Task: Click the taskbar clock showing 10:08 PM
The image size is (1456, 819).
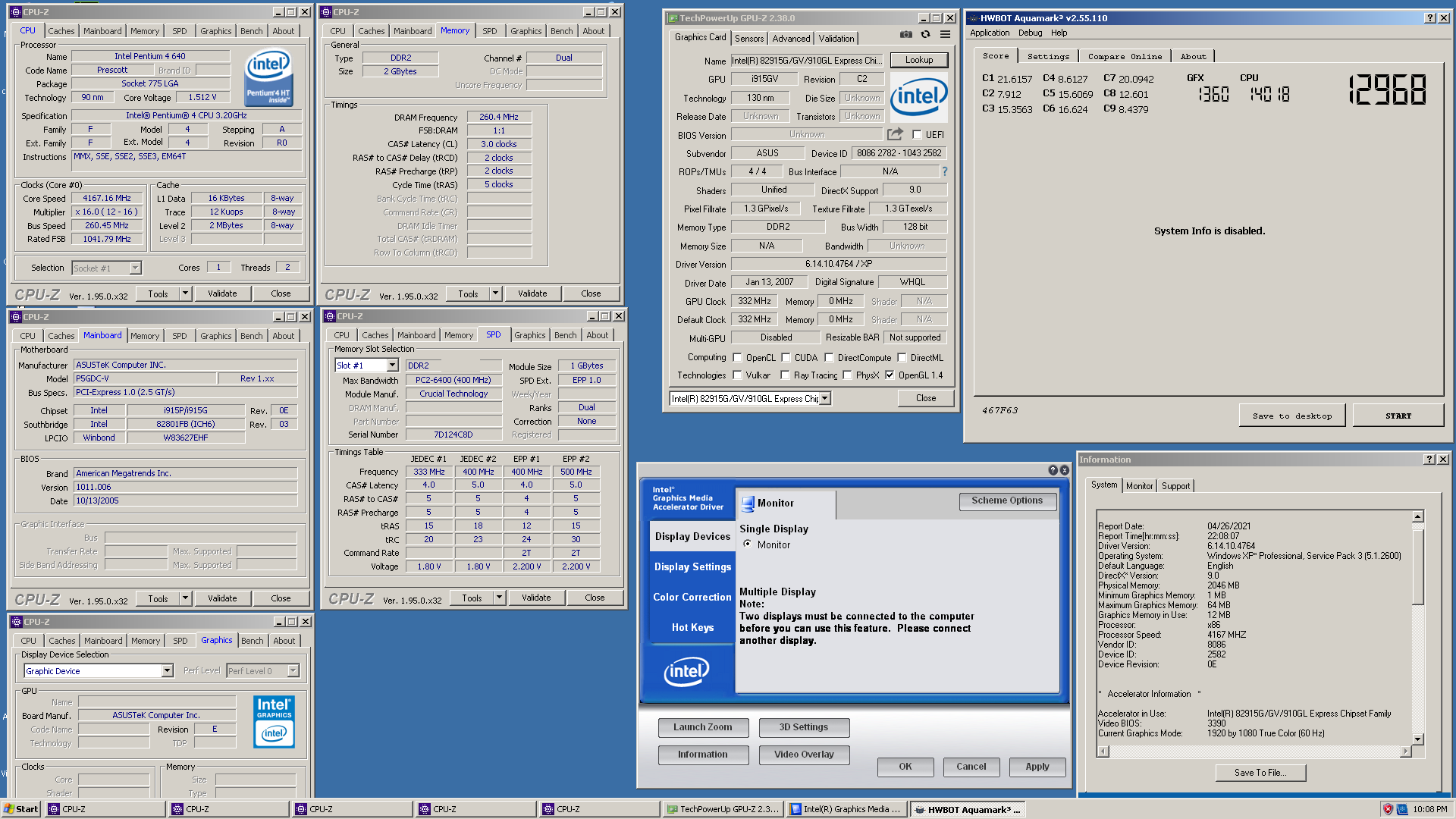Action: [1429, 809]
